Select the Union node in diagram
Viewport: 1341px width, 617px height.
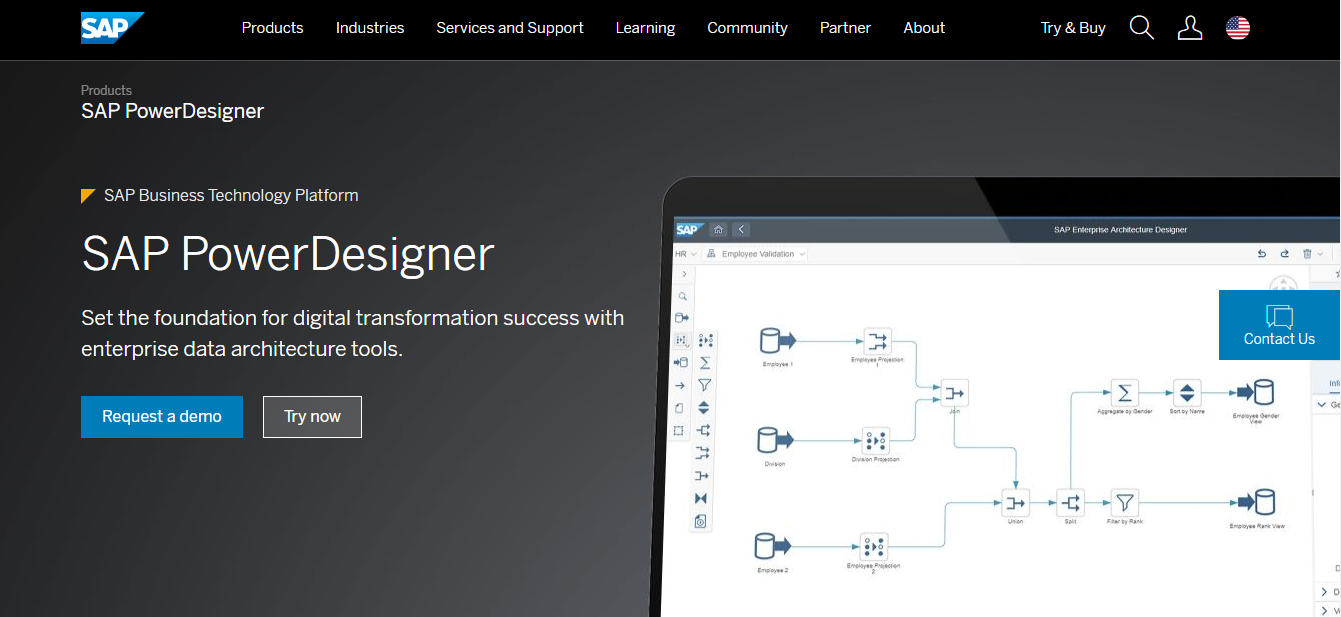tap(1015, 502)
